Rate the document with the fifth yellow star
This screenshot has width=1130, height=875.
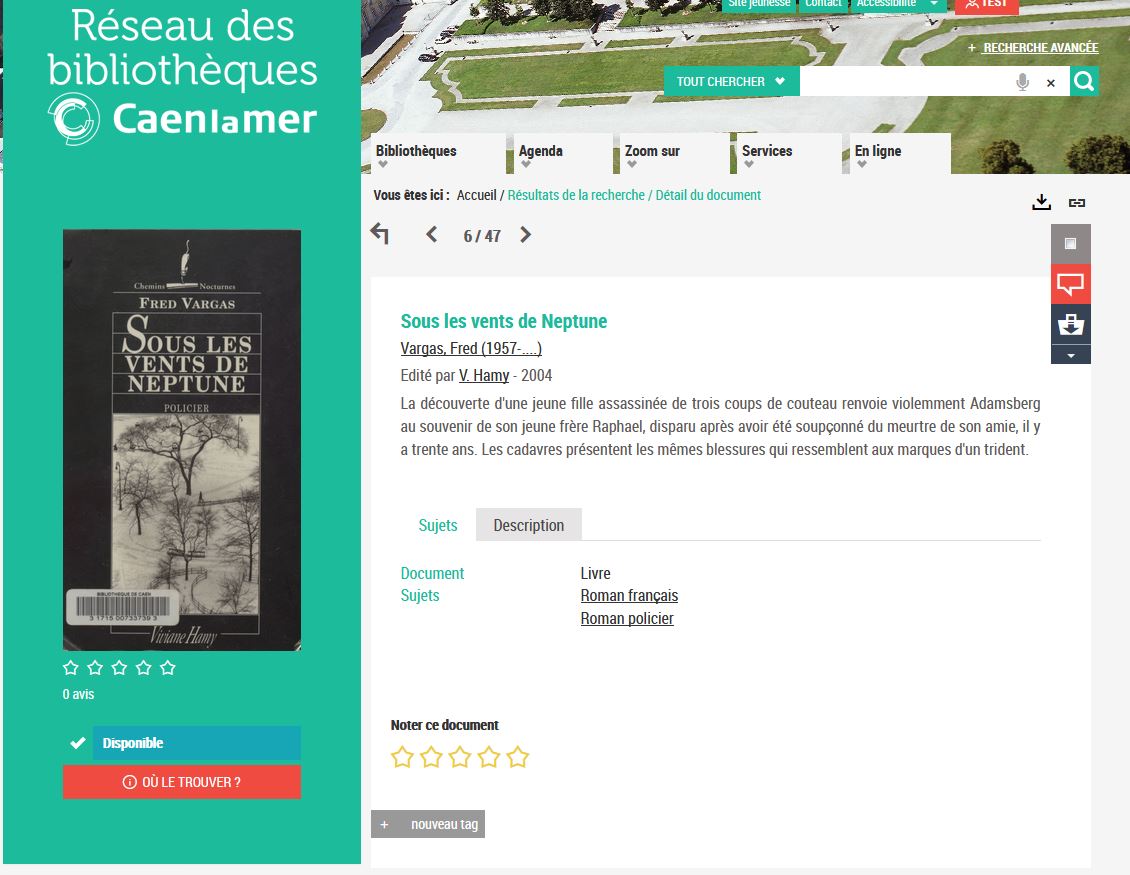point(517,757)
